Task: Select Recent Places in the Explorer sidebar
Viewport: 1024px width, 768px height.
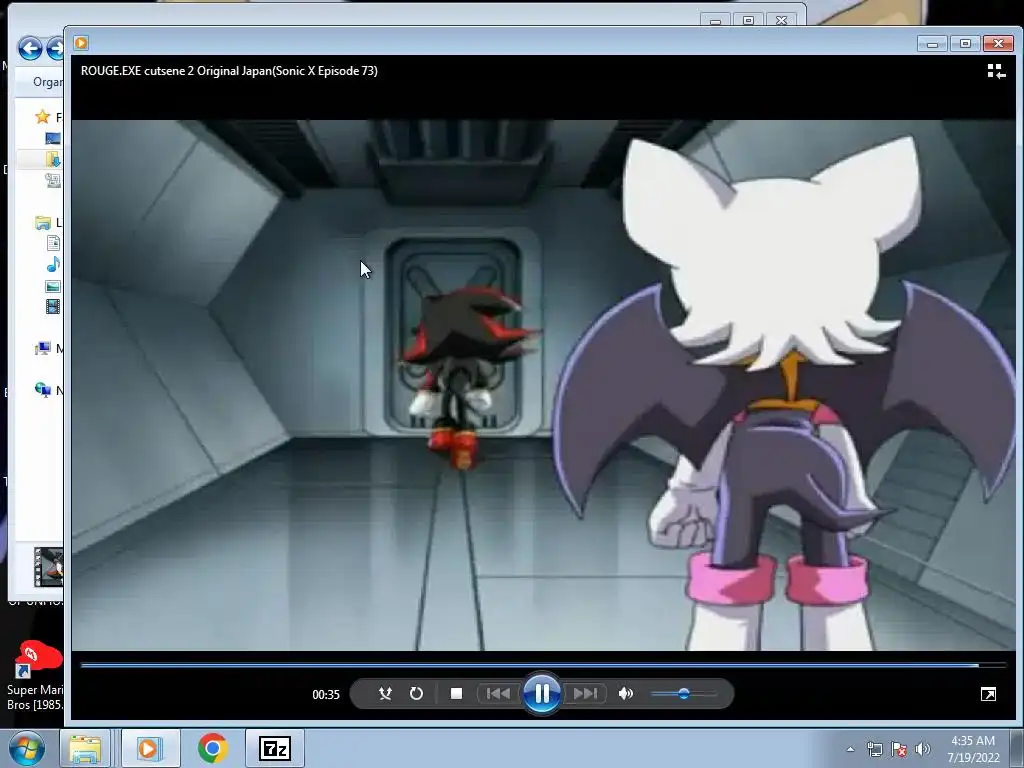Action: [x=53, y=180]
